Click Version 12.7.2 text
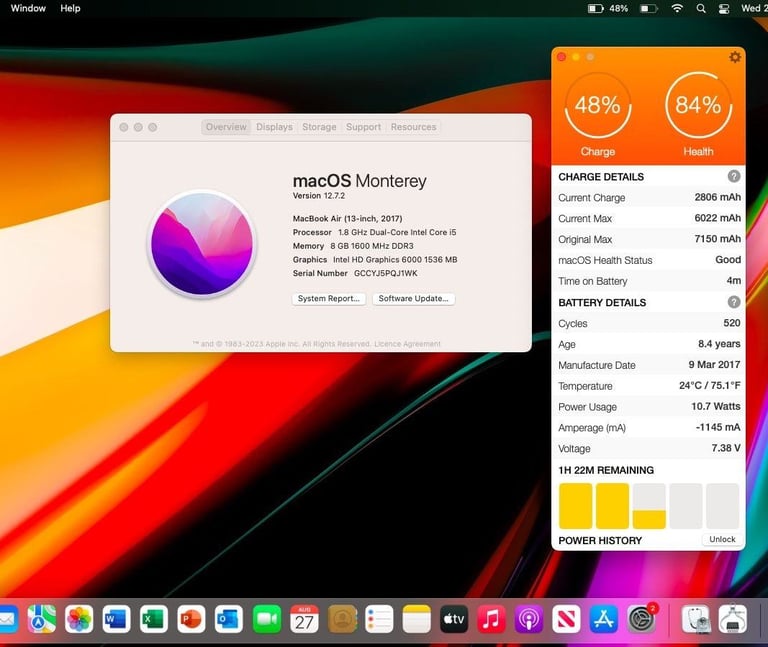The width and height of the screenshot is (768, 647). (x=319, y=196)
